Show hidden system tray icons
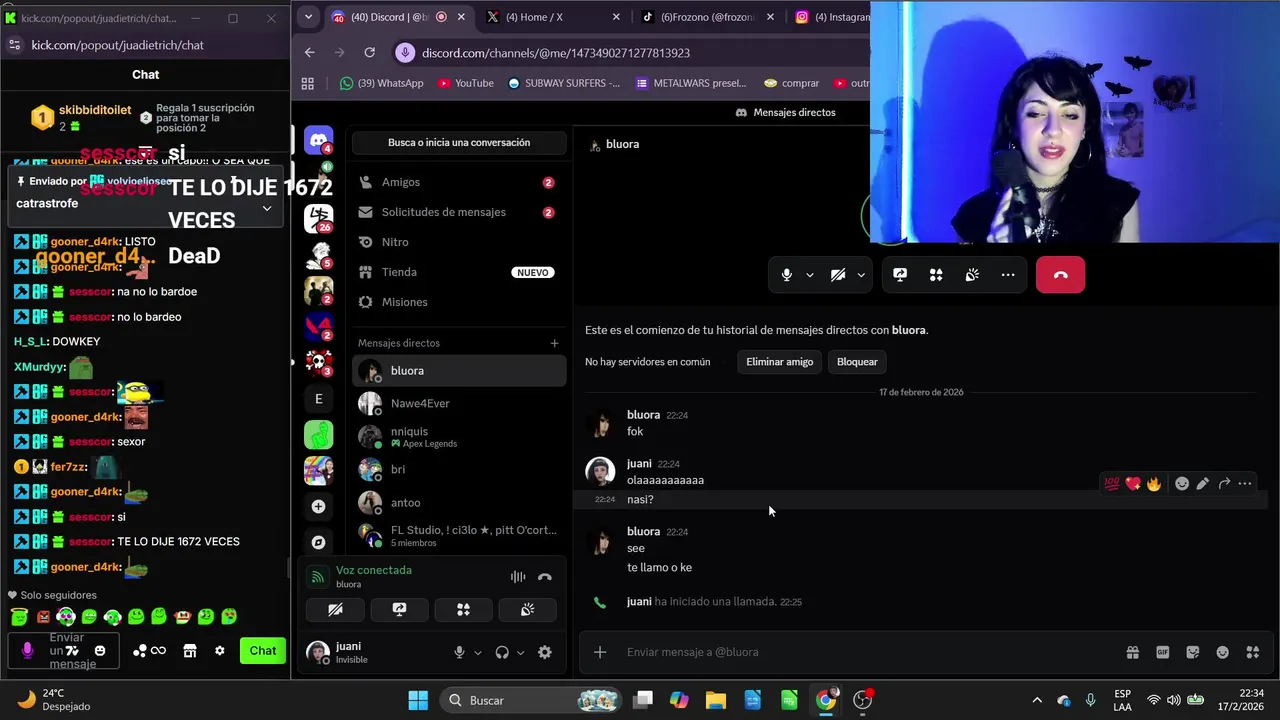Viewport: 1280px width, 720px height. (1037, 700)
